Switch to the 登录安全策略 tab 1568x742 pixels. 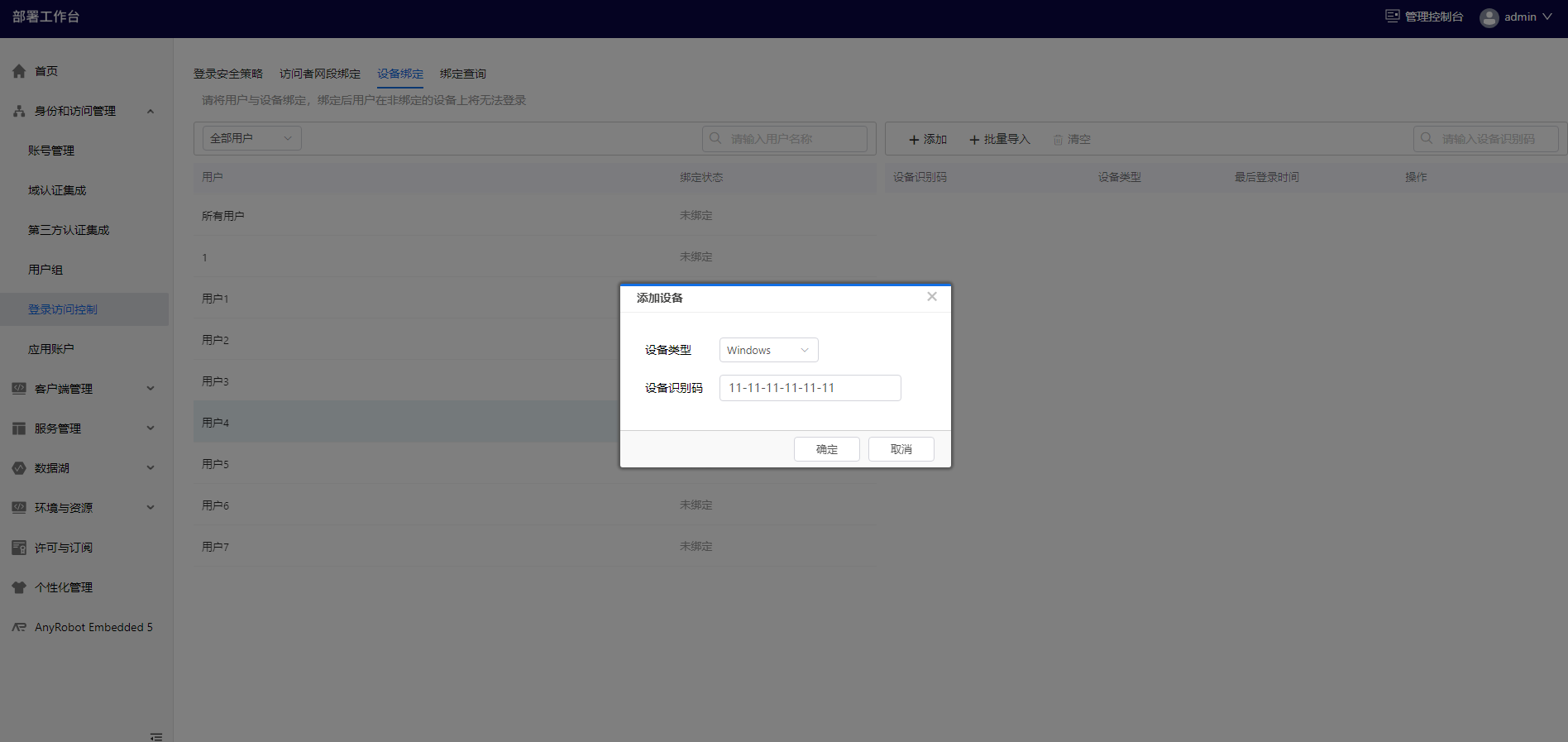coord(228,74)
